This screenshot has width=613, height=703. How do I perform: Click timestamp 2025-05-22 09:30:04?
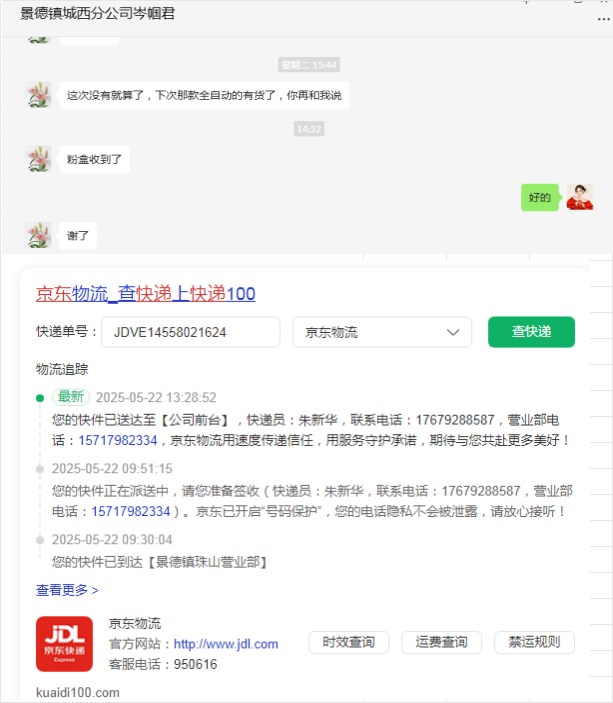click(112, 539)
